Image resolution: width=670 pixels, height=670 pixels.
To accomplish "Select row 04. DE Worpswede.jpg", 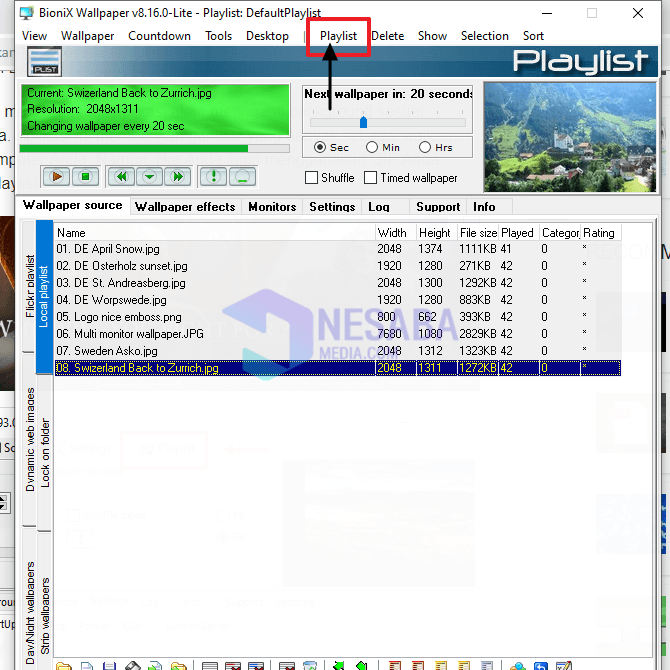I will 338,300.
